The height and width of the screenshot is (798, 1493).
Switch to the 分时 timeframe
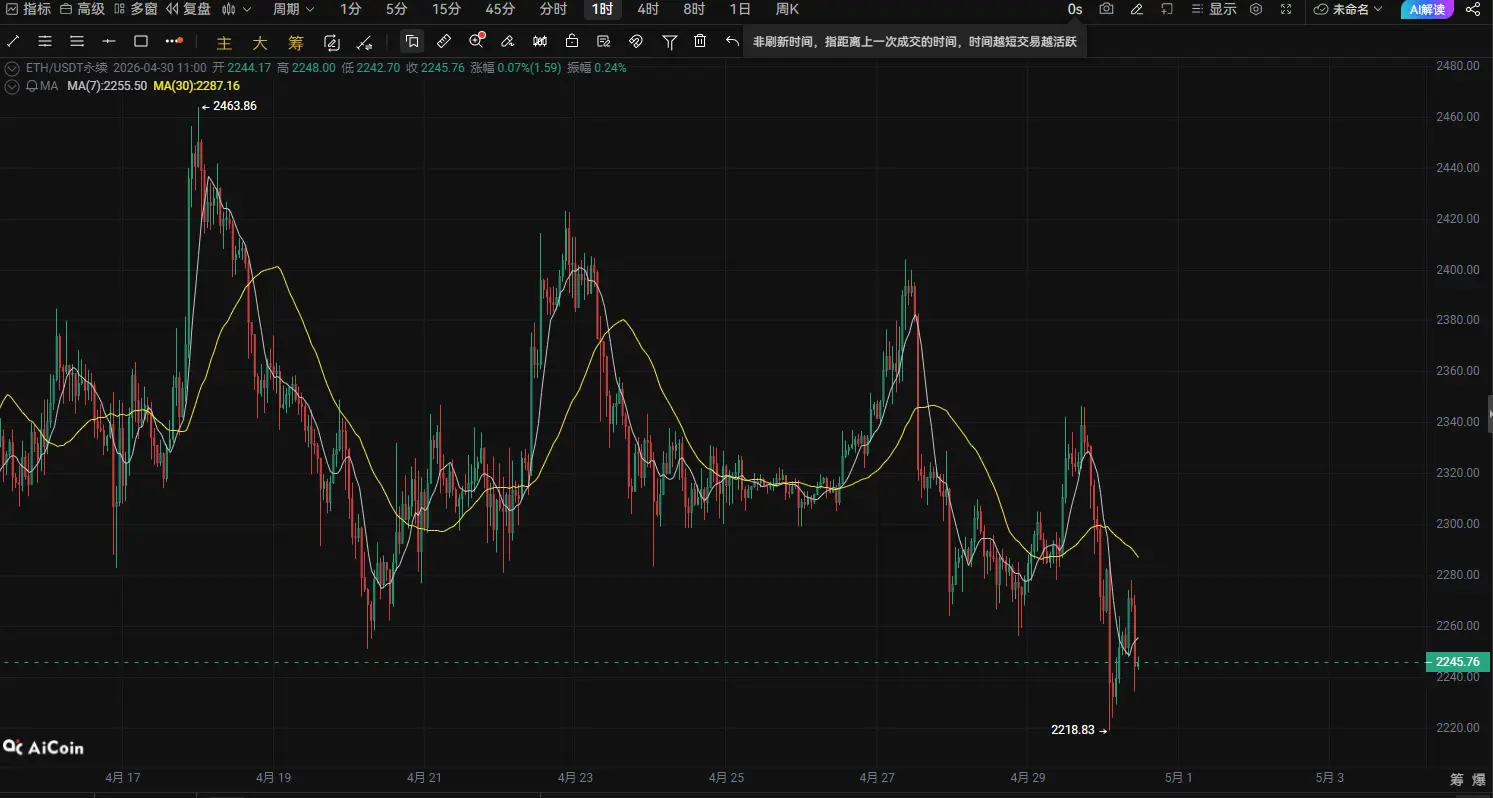(553, 9)
